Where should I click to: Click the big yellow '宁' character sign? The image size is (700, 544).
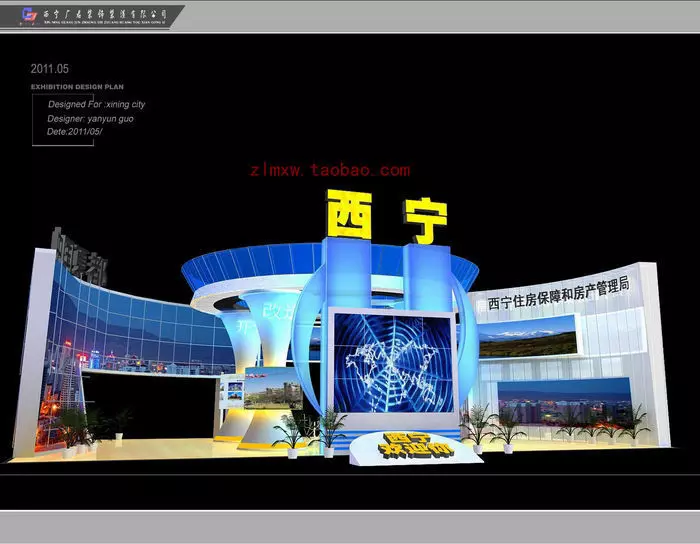click(425, 220)
